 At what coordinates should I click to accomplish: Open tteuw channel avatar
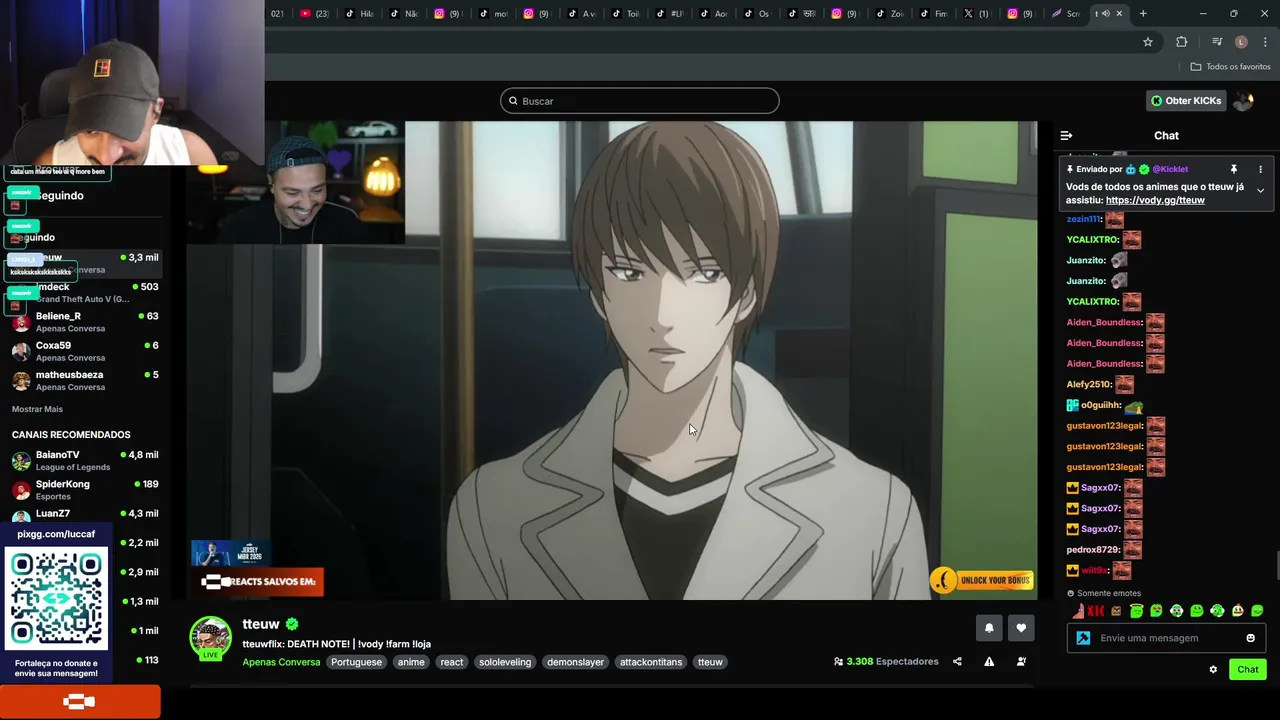click(211, 638)
